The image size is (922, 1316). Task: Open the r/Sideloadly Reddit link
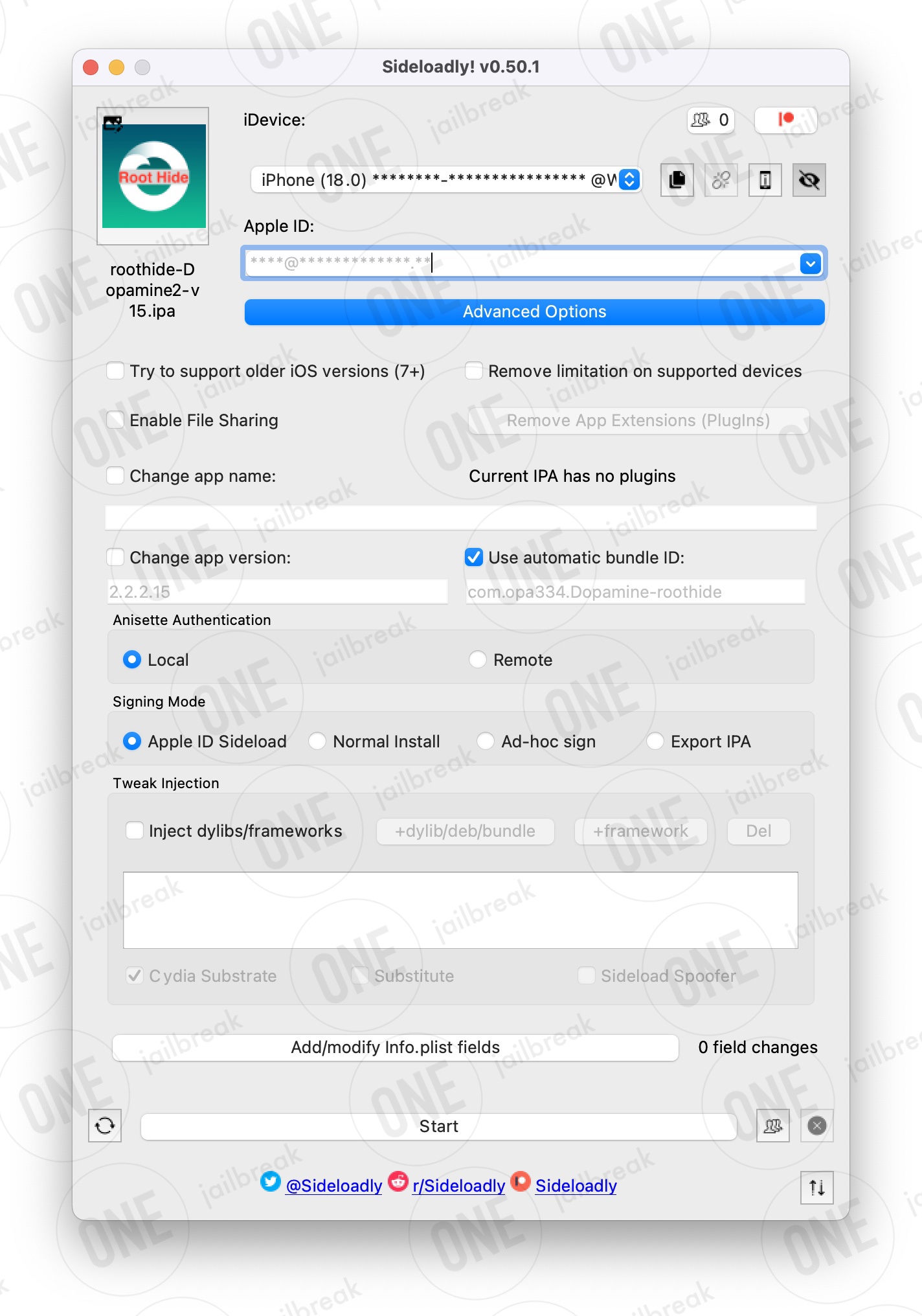click(x=459, y=1186)
